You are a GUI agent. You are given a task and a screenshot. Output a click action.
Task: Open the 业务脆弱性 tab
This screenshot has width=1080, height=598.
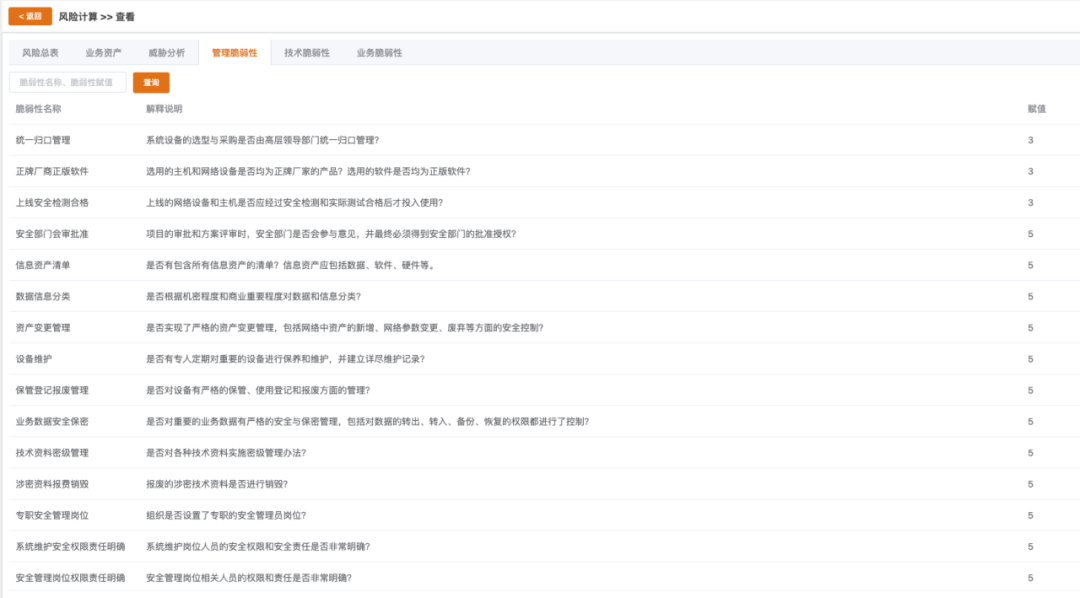pyautogui.click(x=380, y=53)
